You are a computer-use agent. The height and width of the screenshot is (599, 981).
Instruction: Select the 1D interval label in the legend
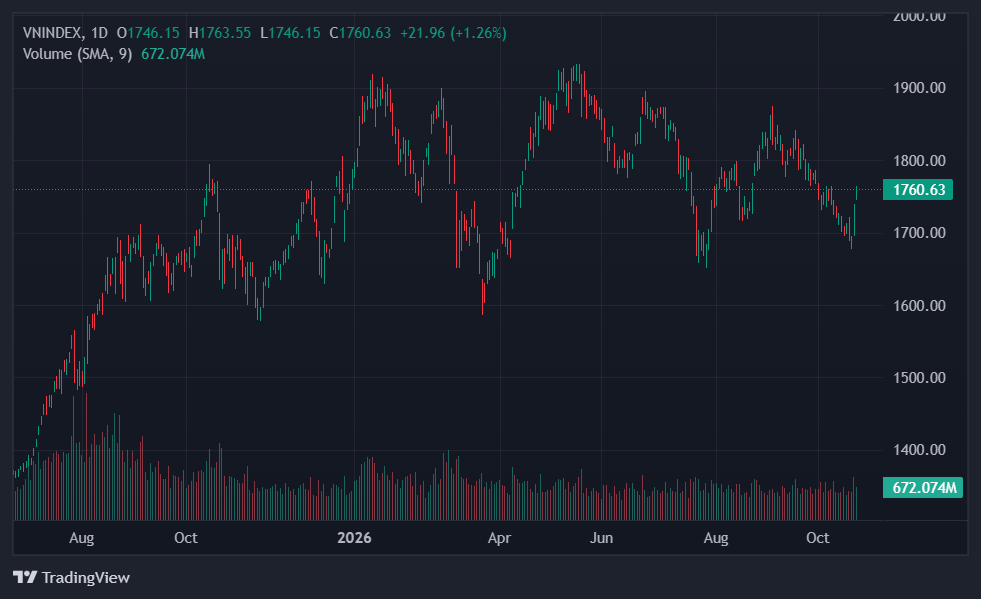99,33
